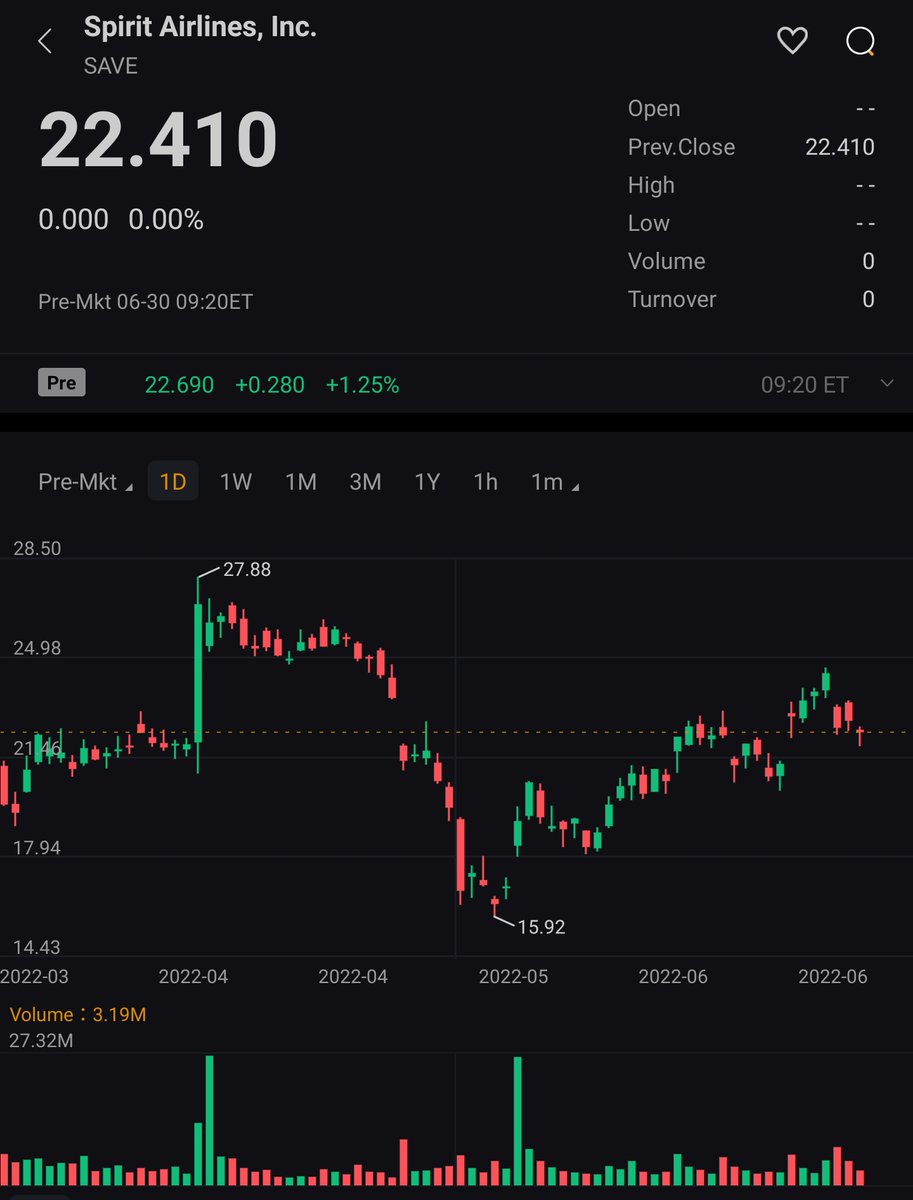913x1200 pixels.
Task: Click the 17.94 price axis label
Action: tap(37, 848)
